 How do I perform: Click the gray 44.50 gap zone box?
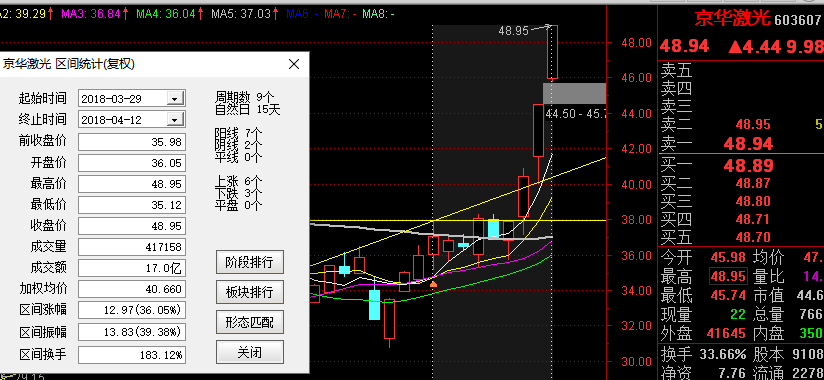pyautogui.click(x=574, y=94)
